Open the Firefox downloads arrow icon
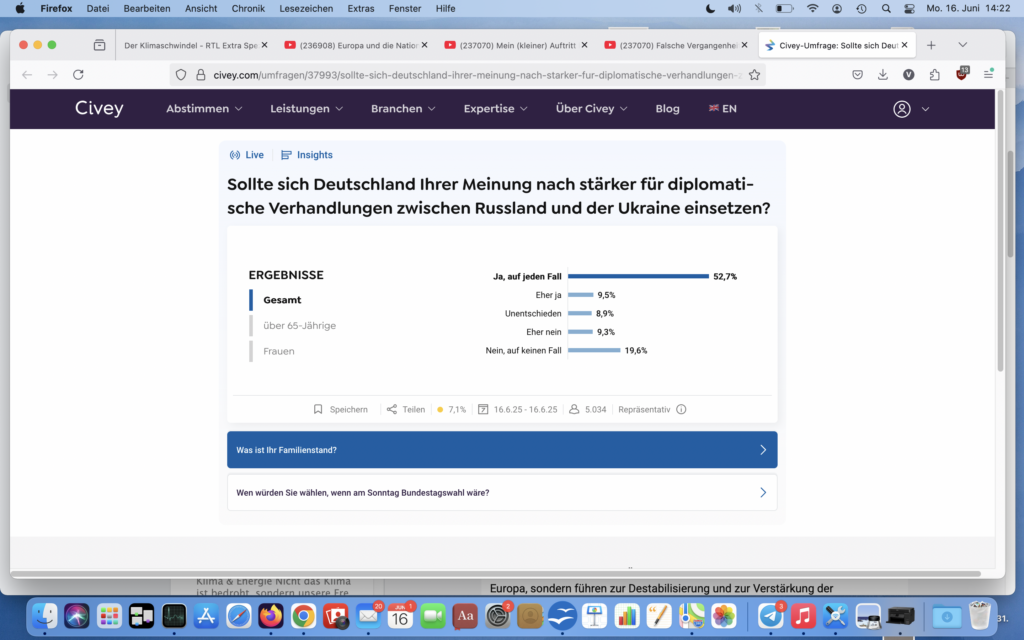This screenshot has height=640, width=1024. (x=883, y=74)
